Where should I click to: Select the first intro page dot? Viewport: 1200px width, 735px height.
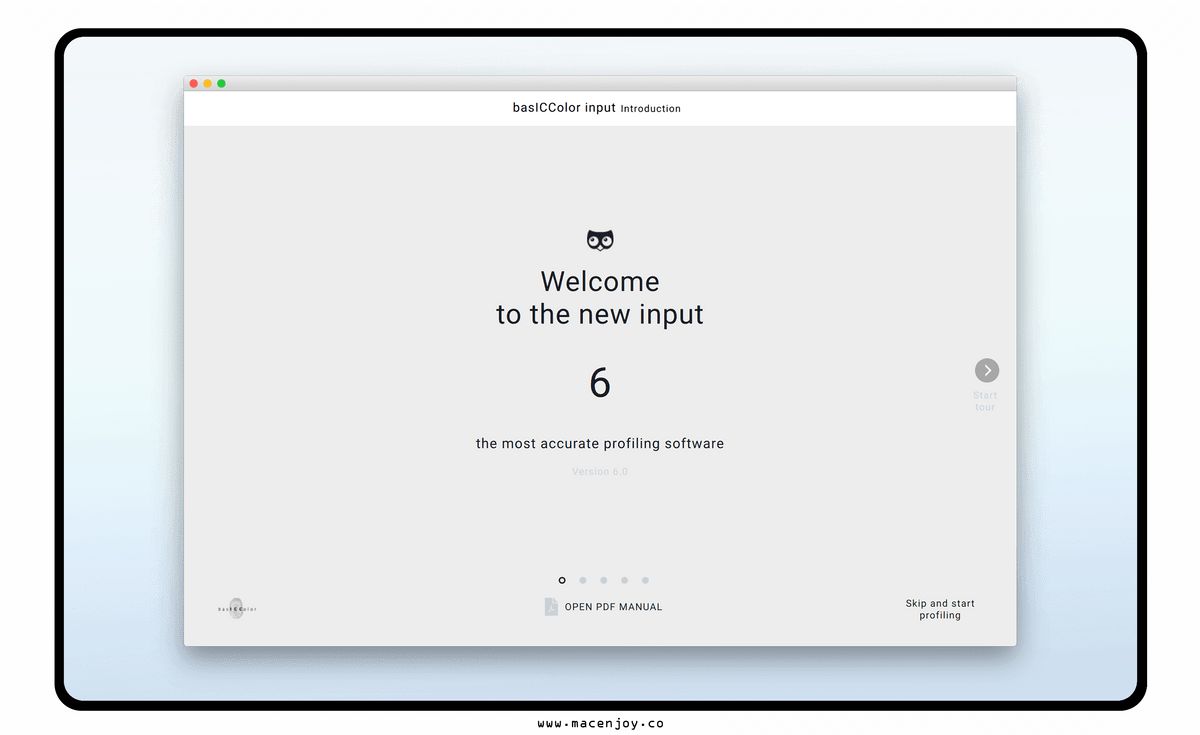[x=562, y=580]
